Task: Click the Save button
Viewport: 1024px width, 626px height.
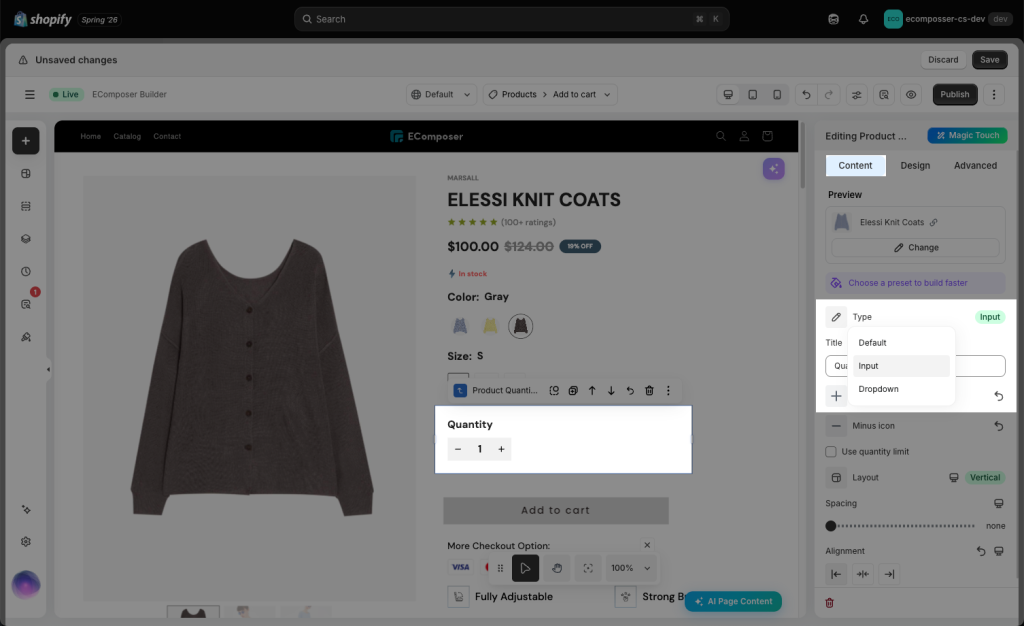Action: (x=989, y=59)
